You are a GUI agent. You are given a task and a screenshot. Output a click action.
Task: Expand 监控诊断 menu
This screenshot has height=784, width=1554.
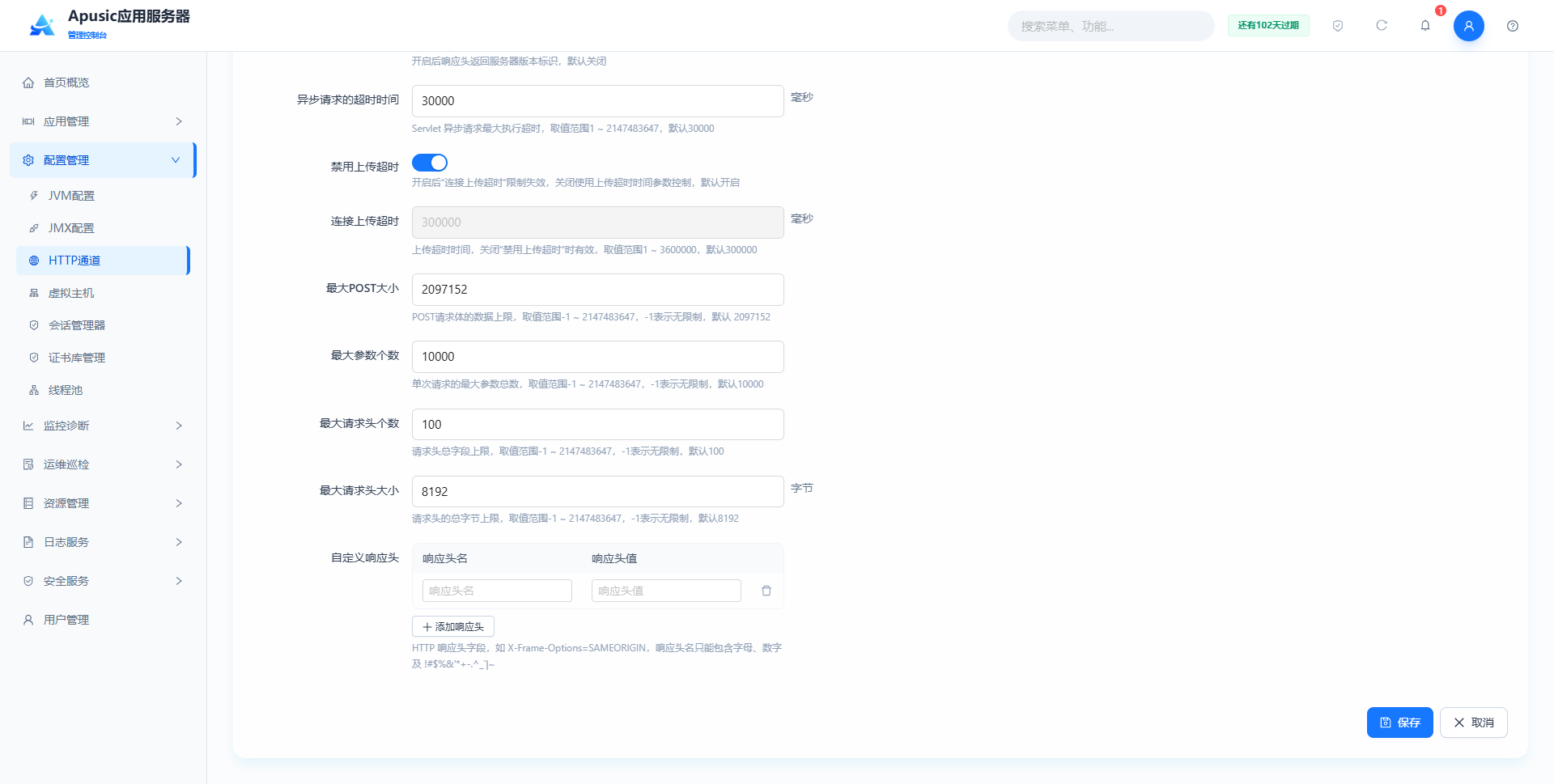click(103, 426)
